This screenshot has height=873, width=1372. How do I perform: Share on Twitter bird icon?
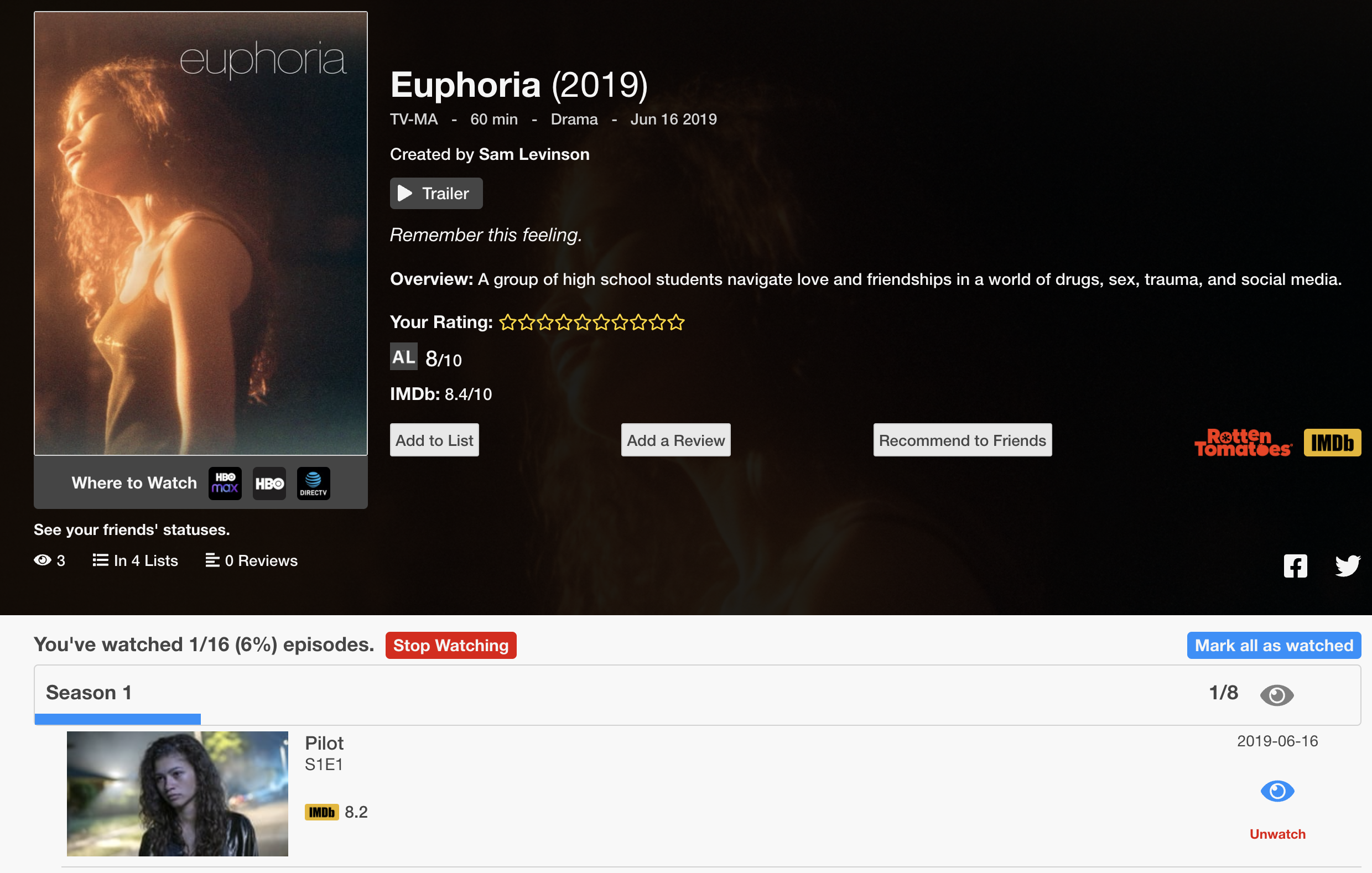point(1348,566)
